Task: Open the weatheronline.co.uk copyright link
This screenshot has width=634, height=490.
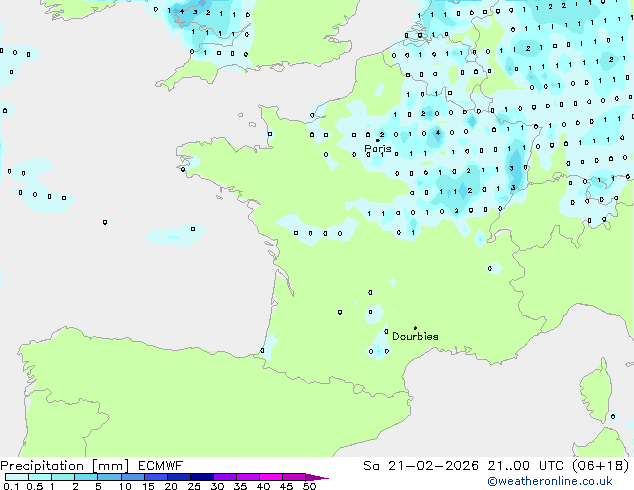Action: tap(550, 481)
